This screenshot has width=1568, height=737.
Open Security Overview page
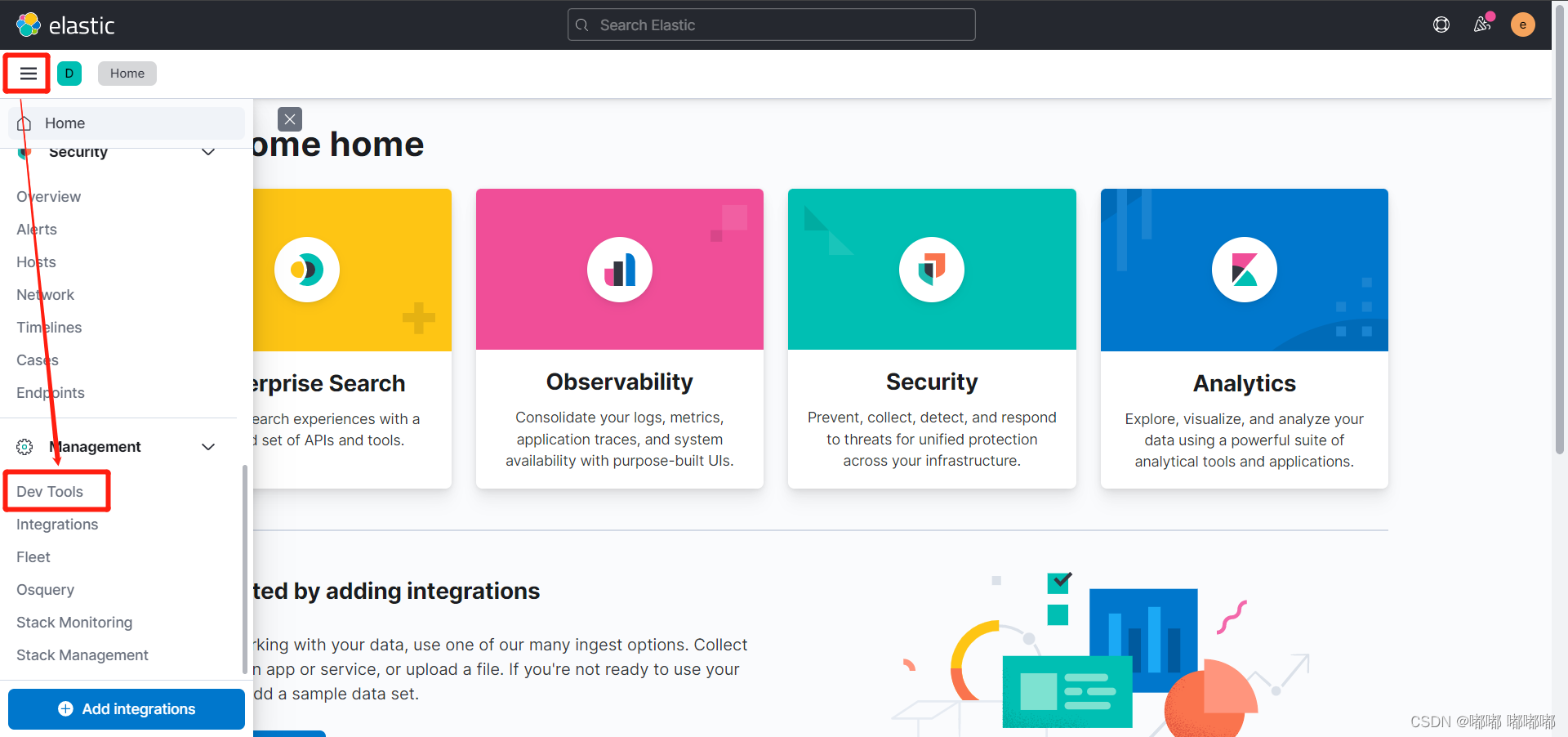[x=48, y=197]
